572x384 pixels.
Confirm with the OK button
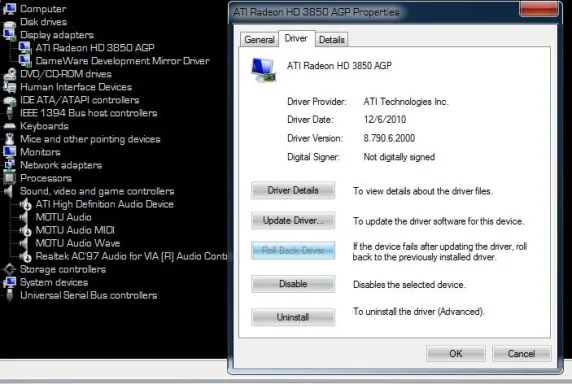[x=456, y=353]
